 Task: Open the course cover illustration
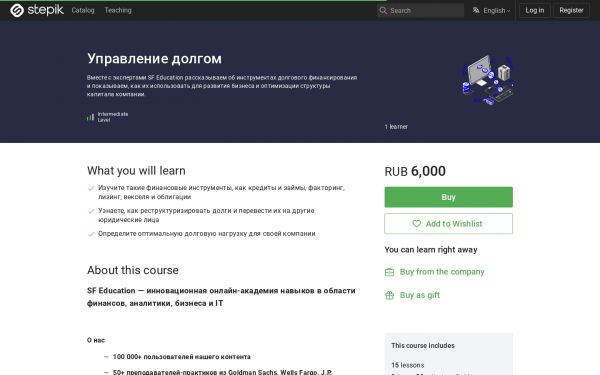488,80
